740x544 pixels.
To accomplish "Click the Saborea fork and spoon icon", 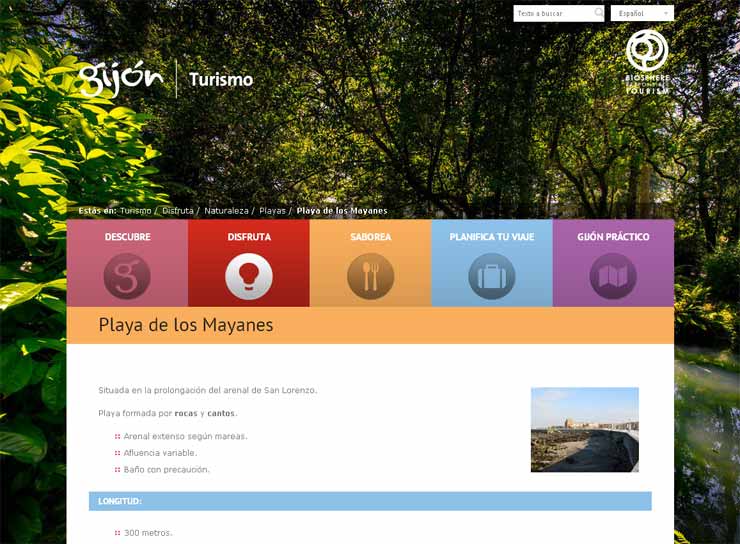I will (370, 276).
